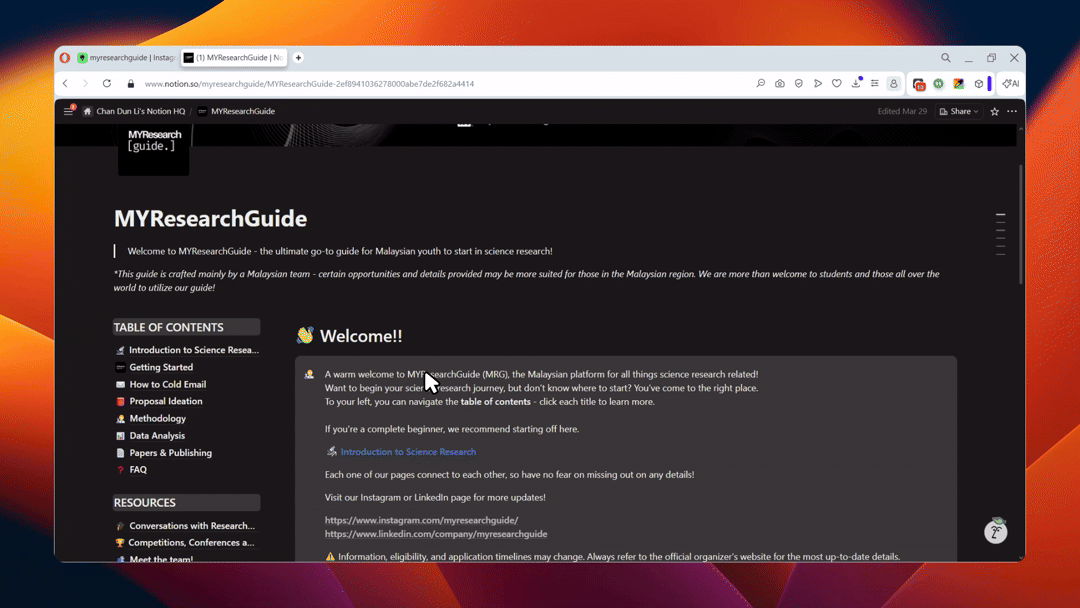Open the extensions cube menu
This screenshot has height=608, width=1080.
point(978,84)
